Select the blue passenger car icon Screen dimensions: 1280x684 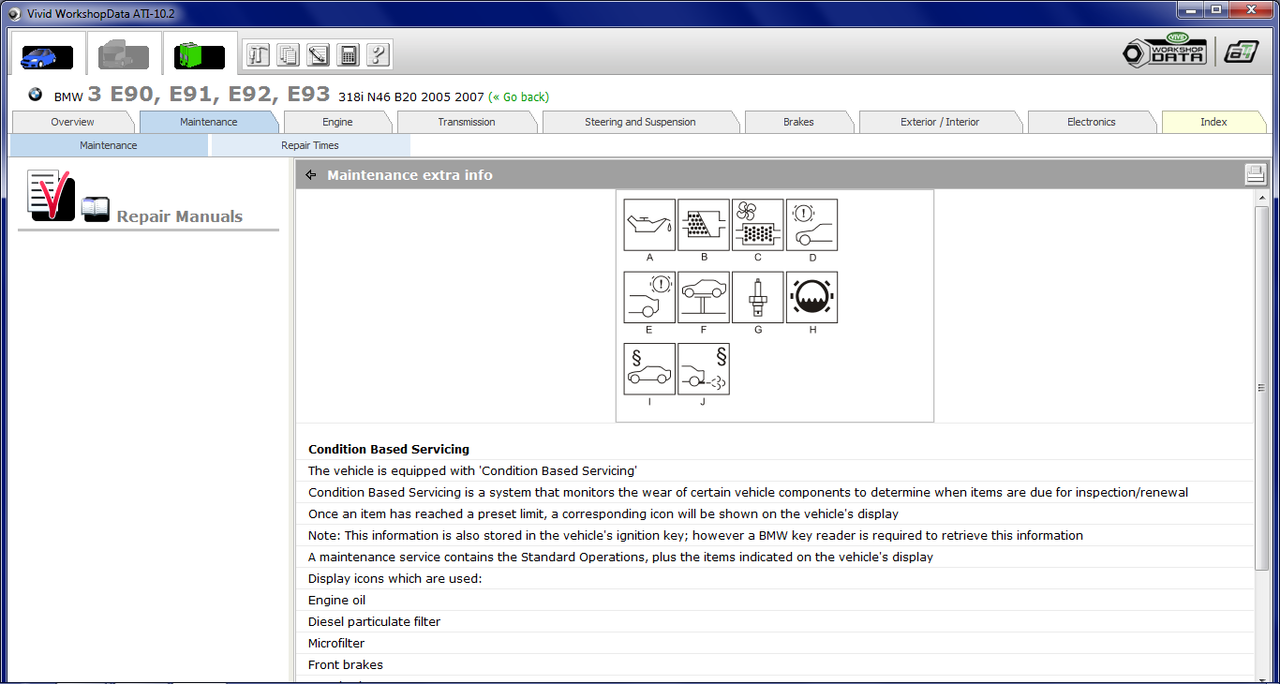click(47, 57)
